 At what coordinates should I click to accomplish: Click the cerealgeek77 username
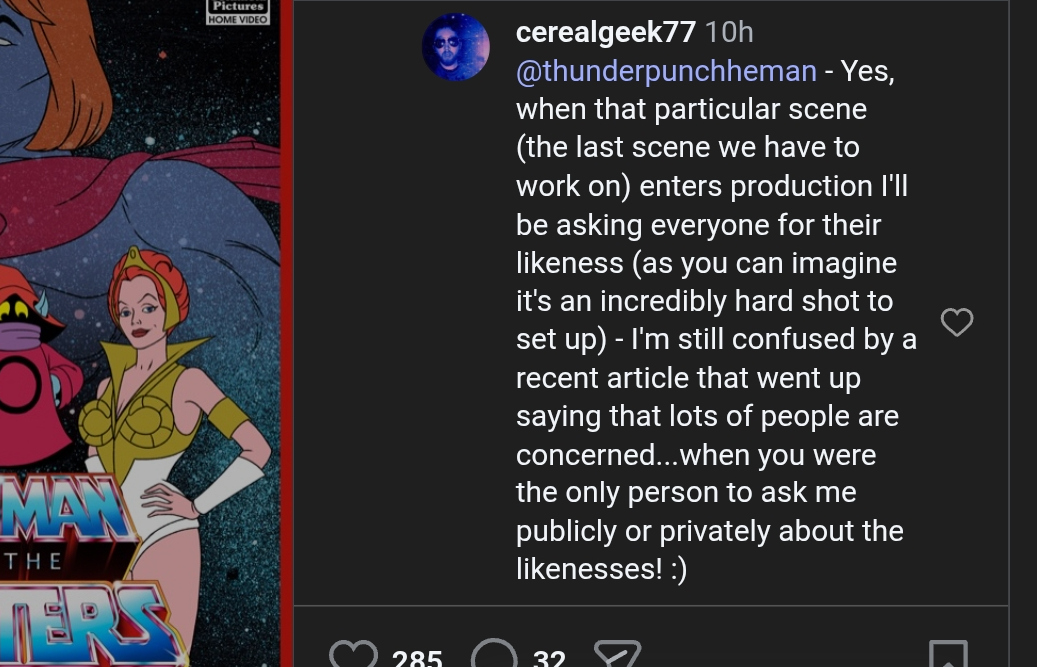pos(605,32)
